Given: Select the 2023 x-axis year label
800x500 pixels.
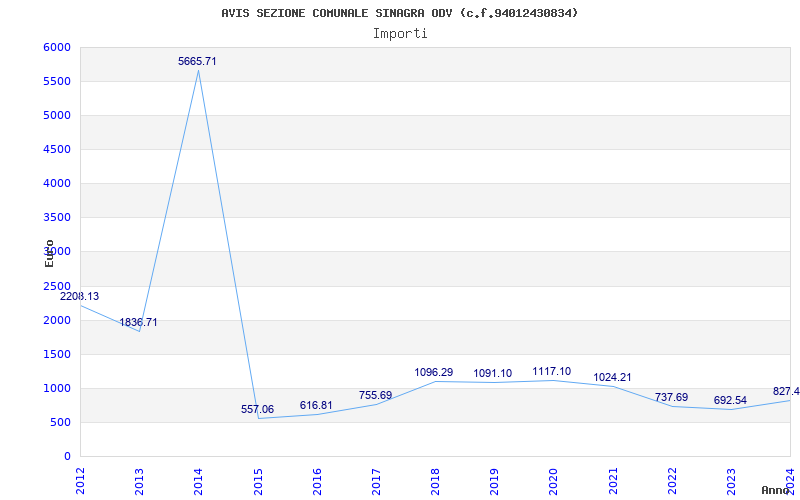Looking at the screenshot, I should tap(731, 481).
